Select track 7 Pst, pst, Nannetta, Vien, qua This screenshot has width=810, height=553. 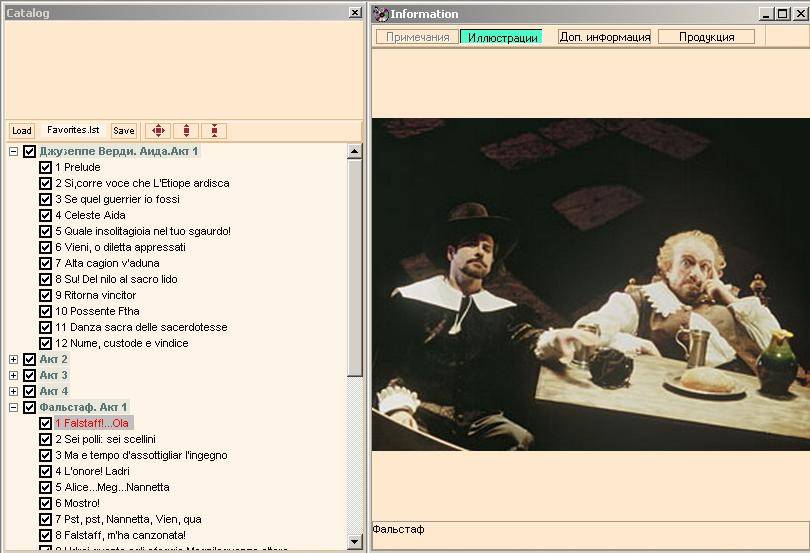128,519
